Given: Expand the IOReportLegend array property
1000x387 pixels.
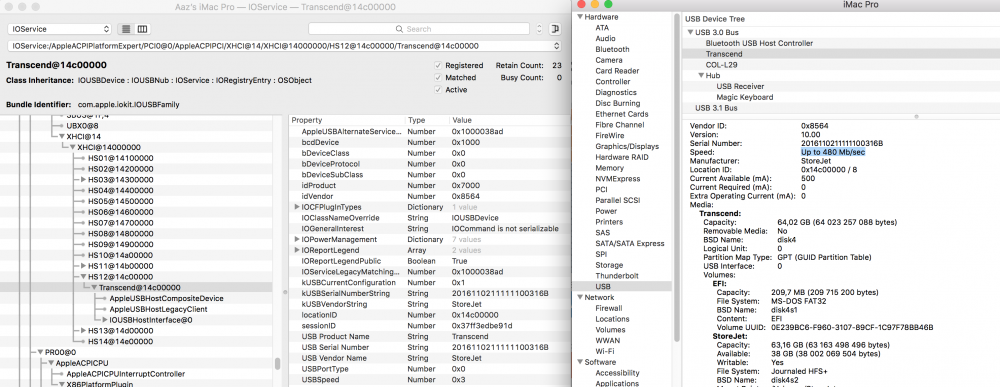Looking at the screenshot, I should tap(297, 251).
